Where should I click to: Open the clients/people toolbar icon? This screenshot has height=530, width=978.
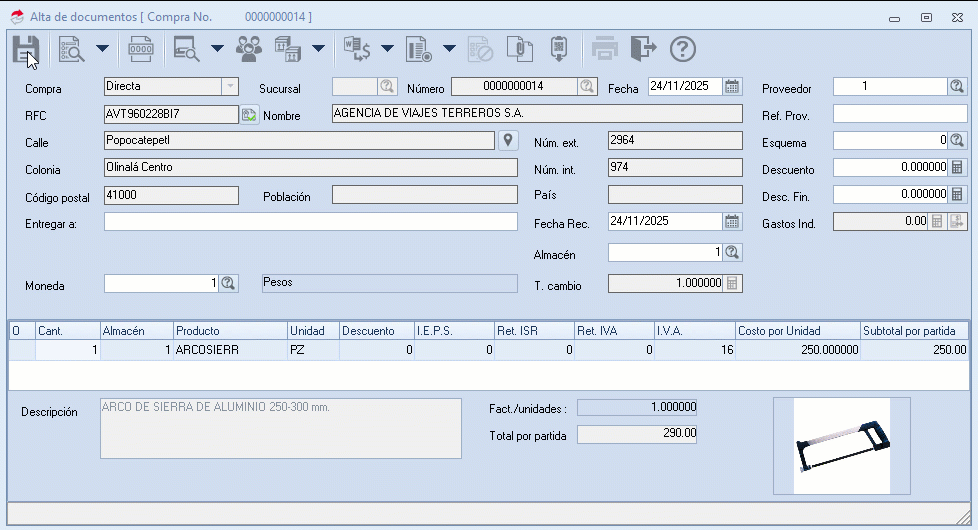(248, 49)
